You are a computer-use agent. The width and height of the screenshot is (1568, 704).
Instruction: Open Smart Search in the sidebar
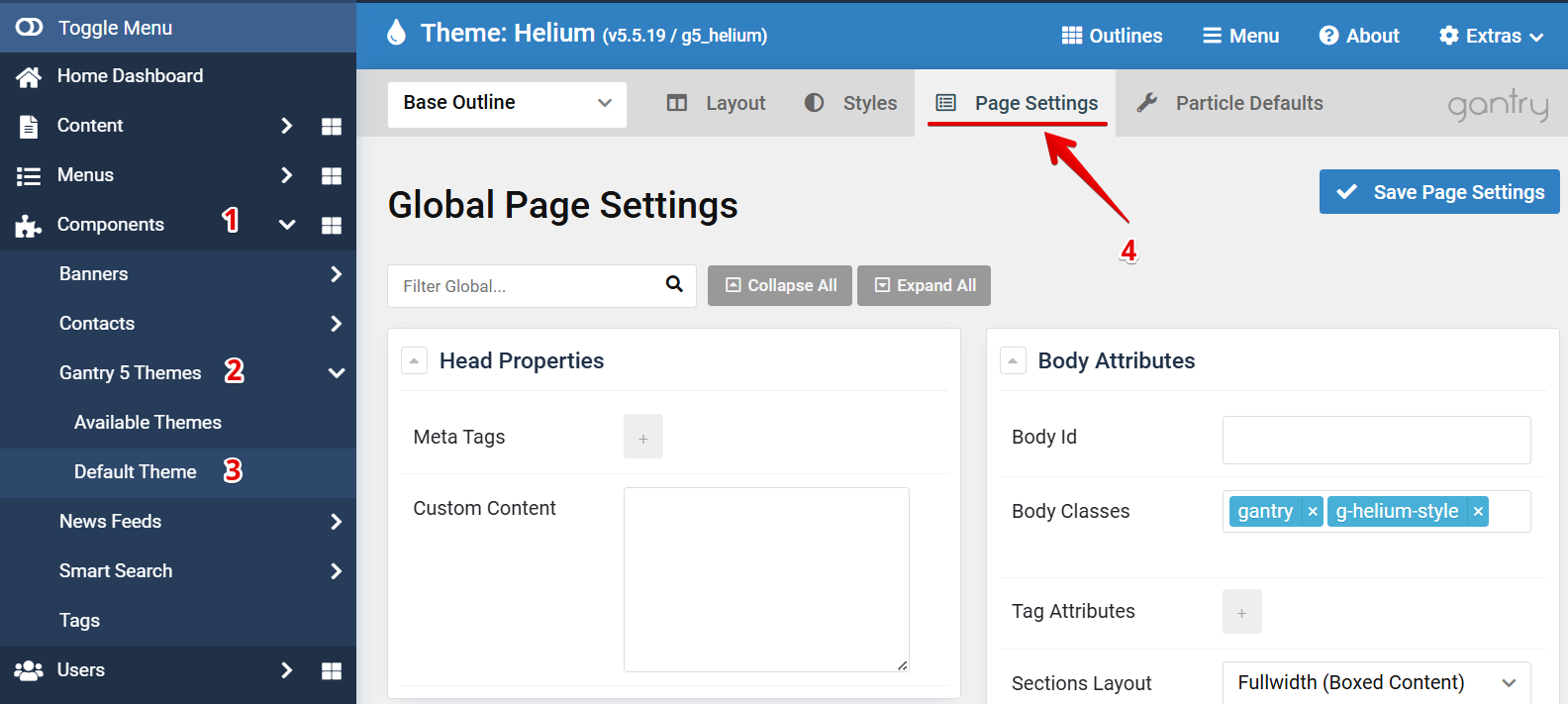[x=116, y=571]
